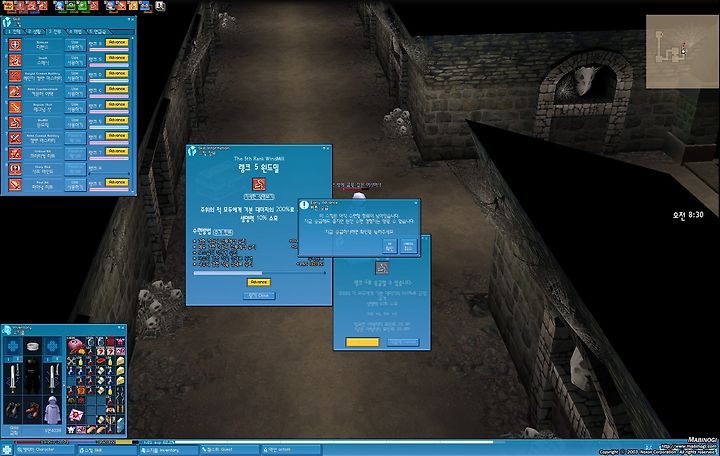Click Advance for the Smash skill
The height and width of the screenshot is (456, 720).
[117, 58]
